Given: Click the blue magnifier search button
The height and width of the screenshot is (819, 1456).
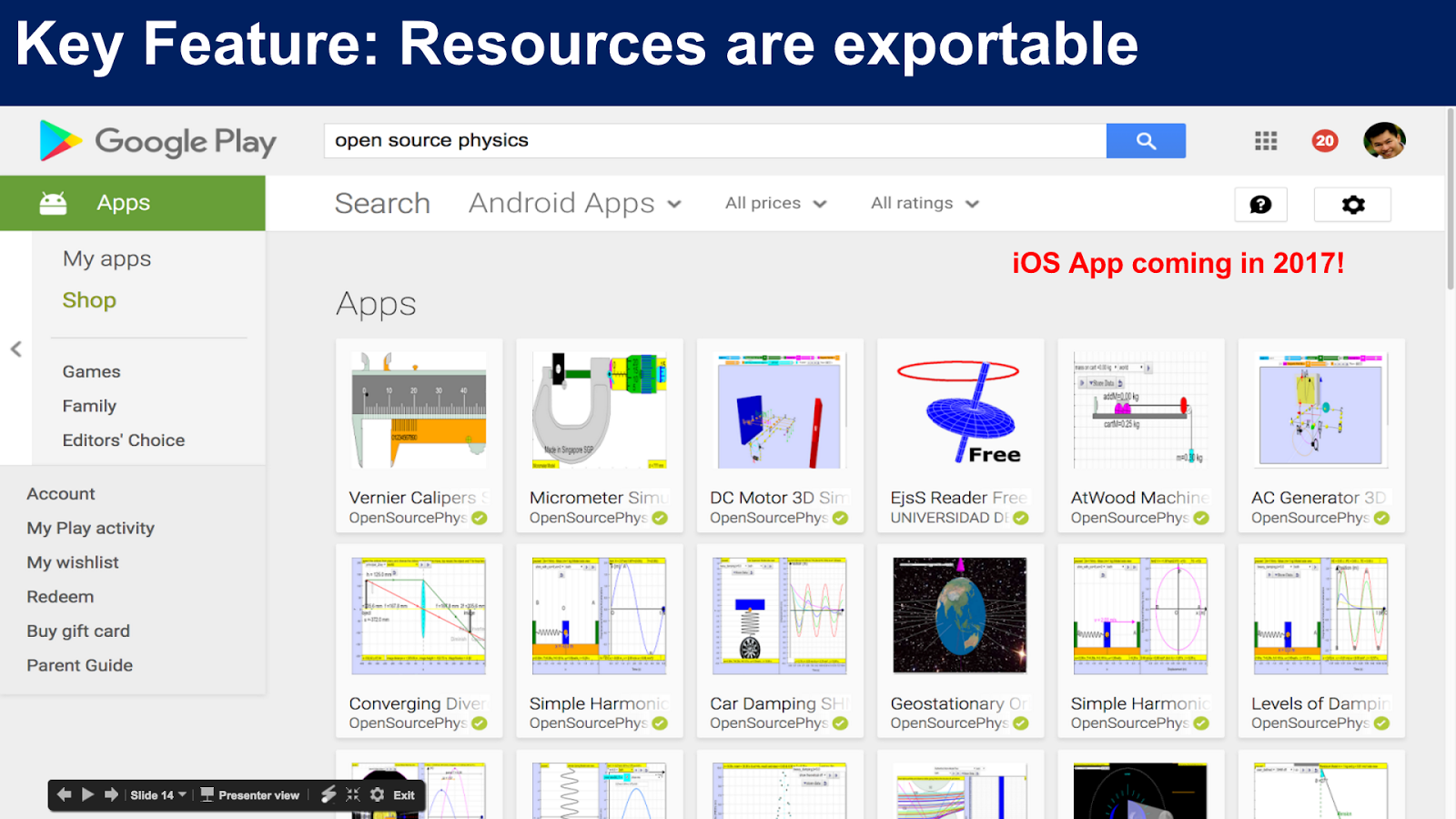Looking at the screenshot, I should (x=1146, y=141).
